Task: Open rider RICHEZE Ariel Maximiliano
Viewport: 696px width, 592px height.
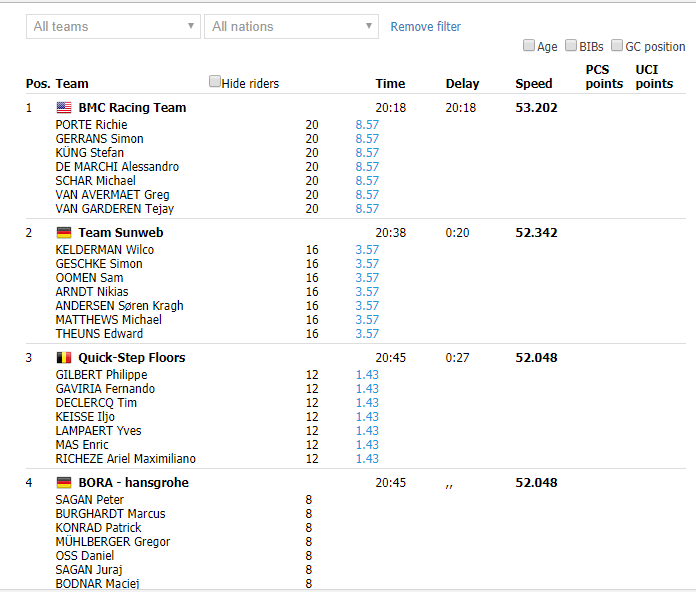Action: (x=126, y=459)
